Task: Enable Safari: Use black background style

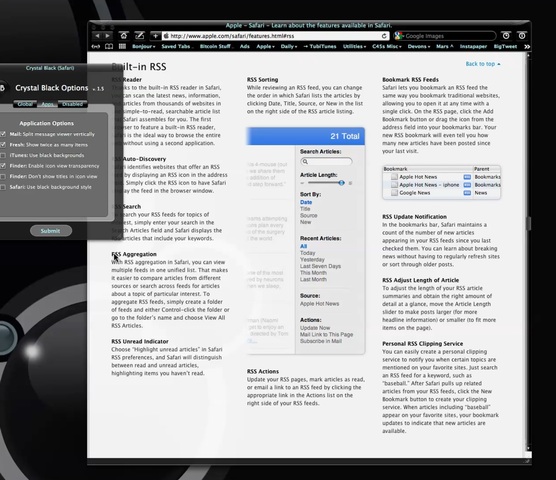Action: click(x=3, y=187)
